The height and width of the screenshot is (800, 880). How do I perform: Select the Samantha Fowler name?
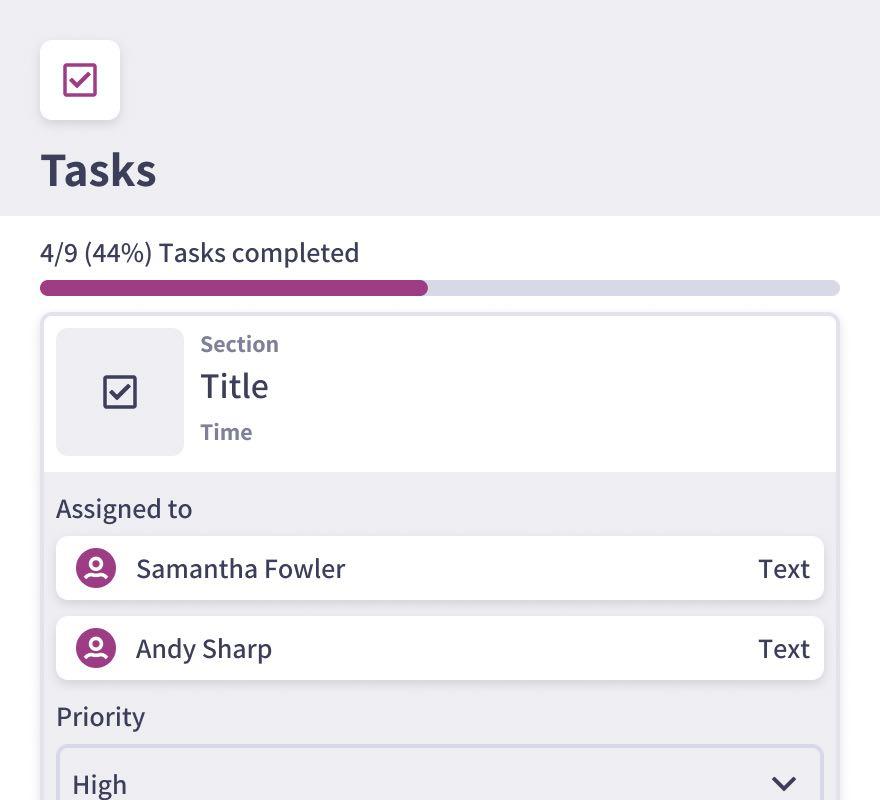240,569
